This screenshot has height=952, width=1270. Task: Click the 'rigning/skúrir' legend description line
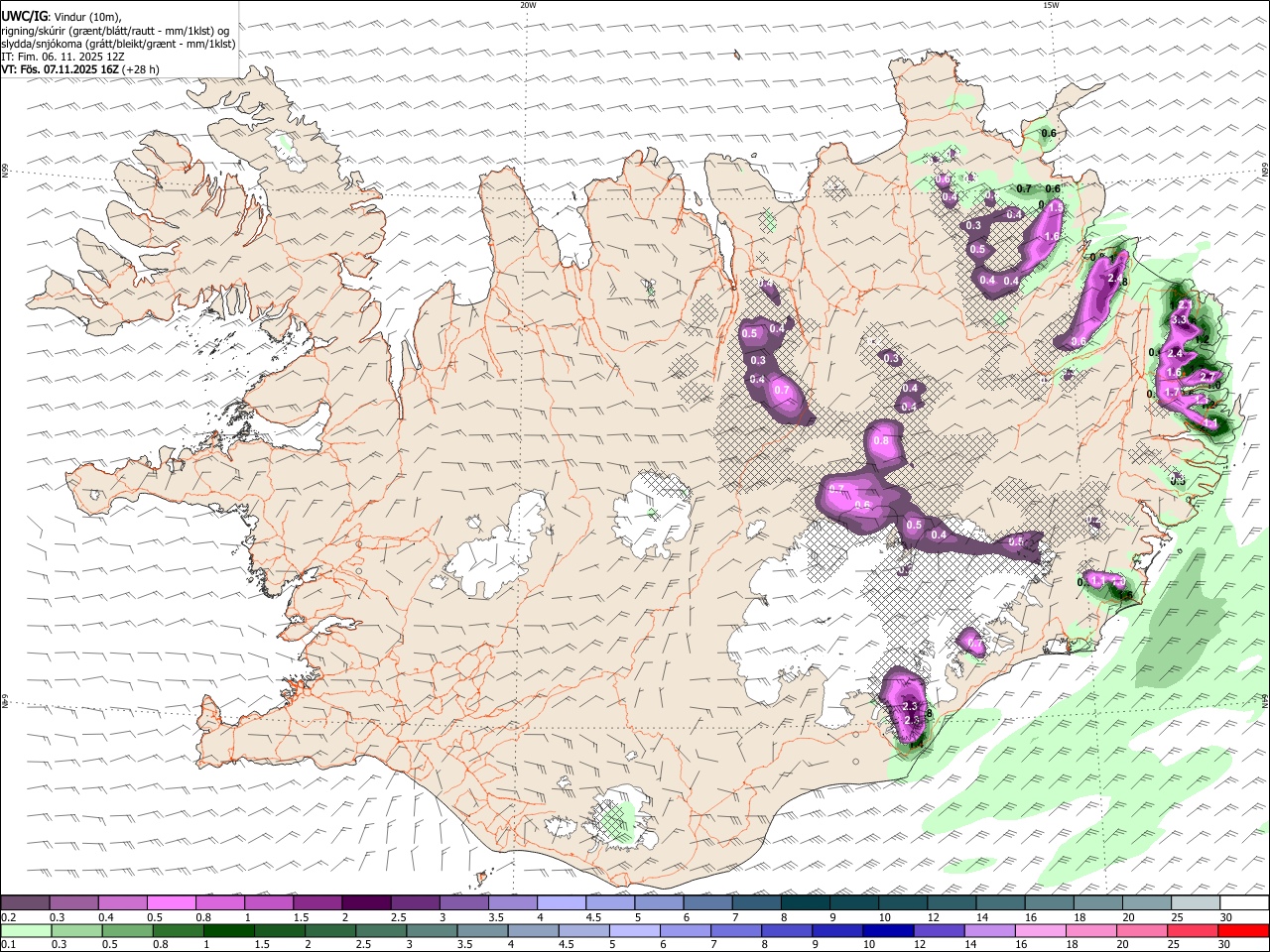coord(114,31)
